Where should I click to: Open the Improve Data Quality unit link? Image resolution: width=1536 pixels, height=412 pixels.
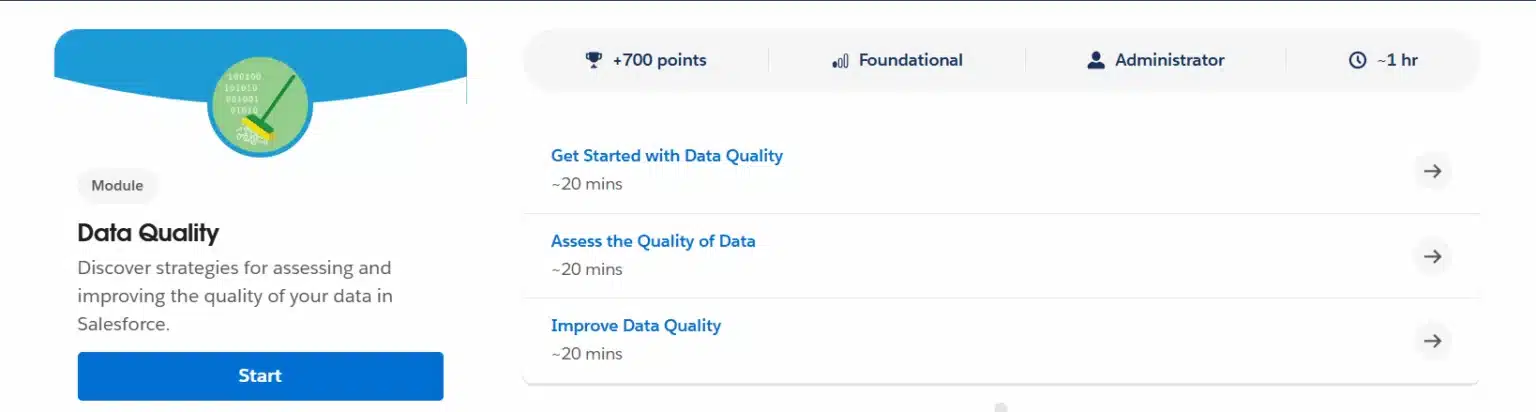636,326
